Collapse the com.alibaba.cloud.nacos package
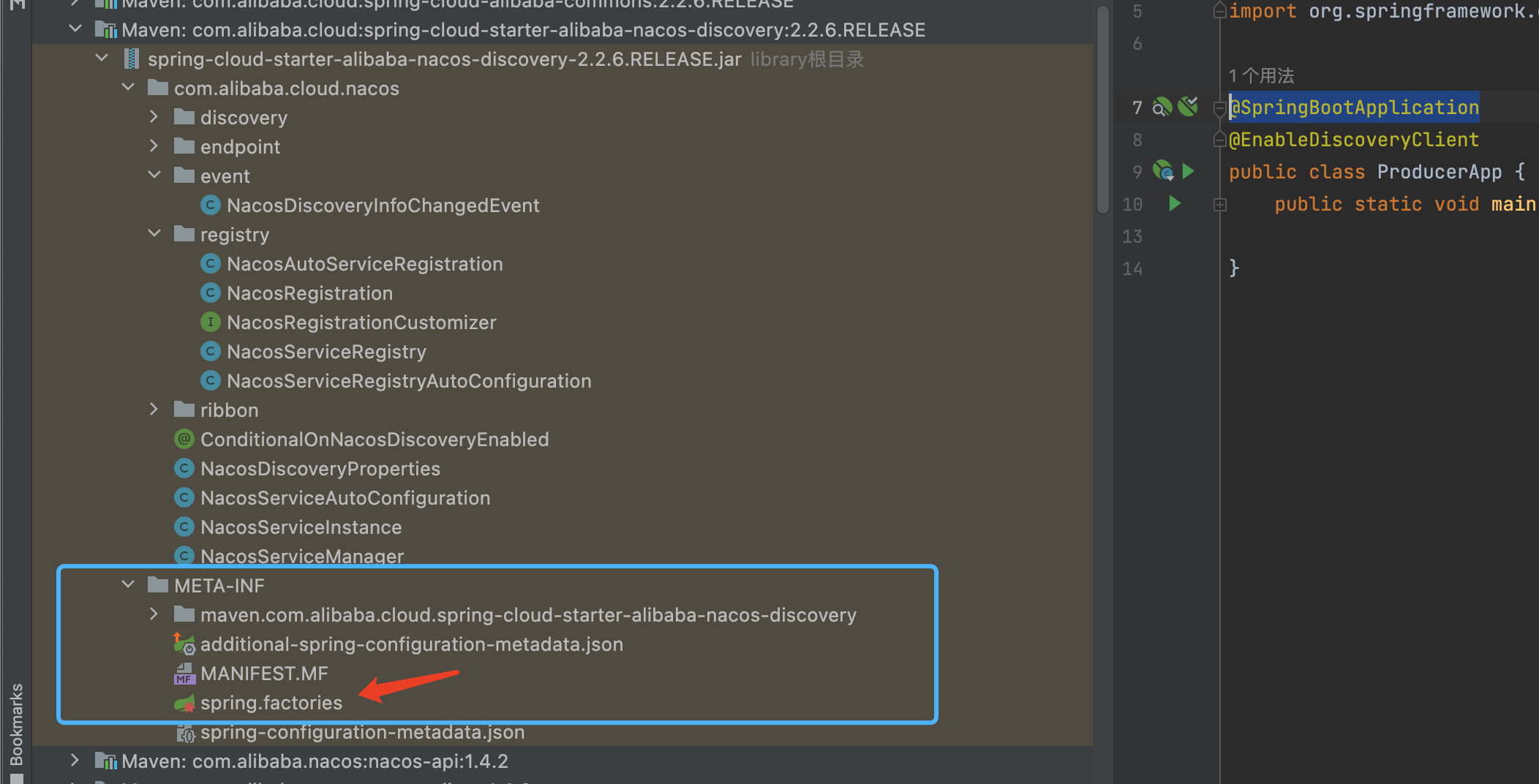 tap(128, 88)
